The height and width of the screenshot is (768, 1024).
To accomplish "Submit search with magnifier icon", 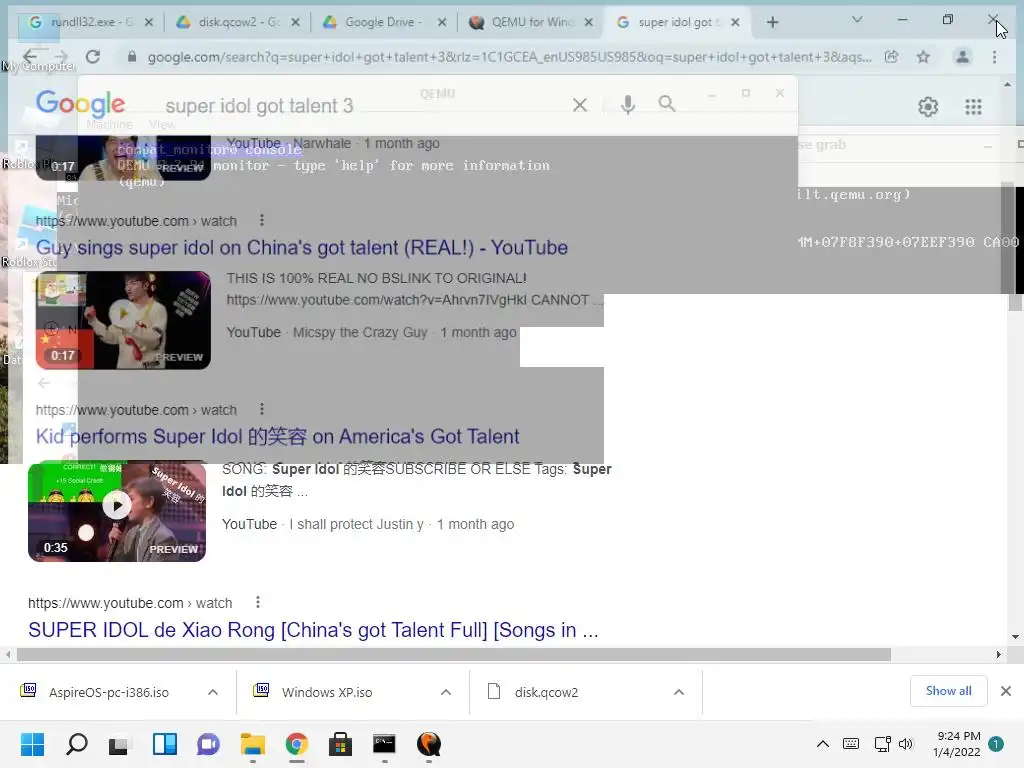I will [667, 104].
